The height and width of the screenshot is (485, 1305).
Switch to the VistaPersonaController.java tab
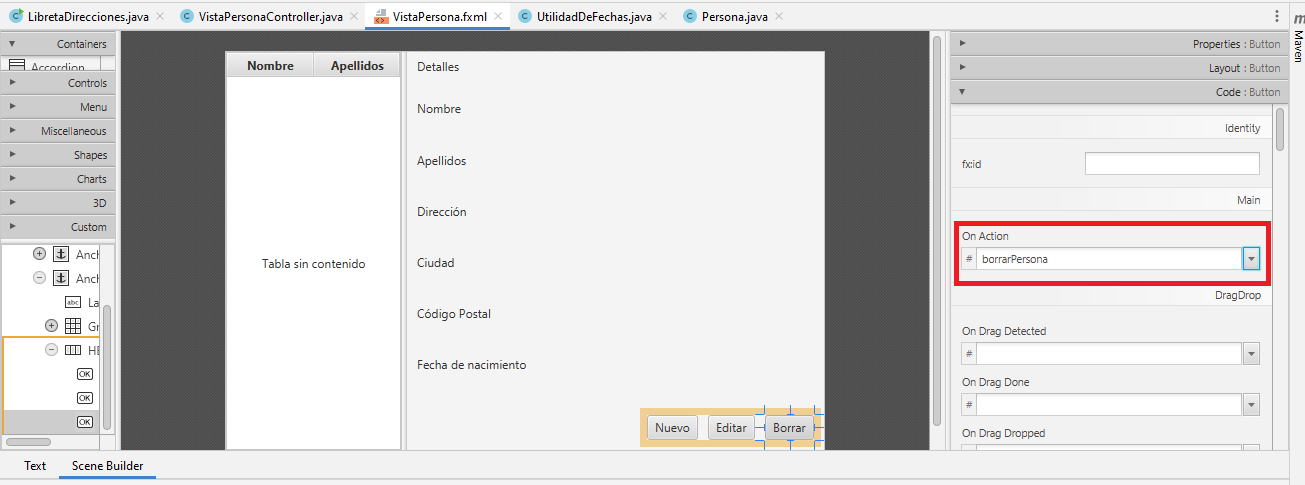coord(271,17)
